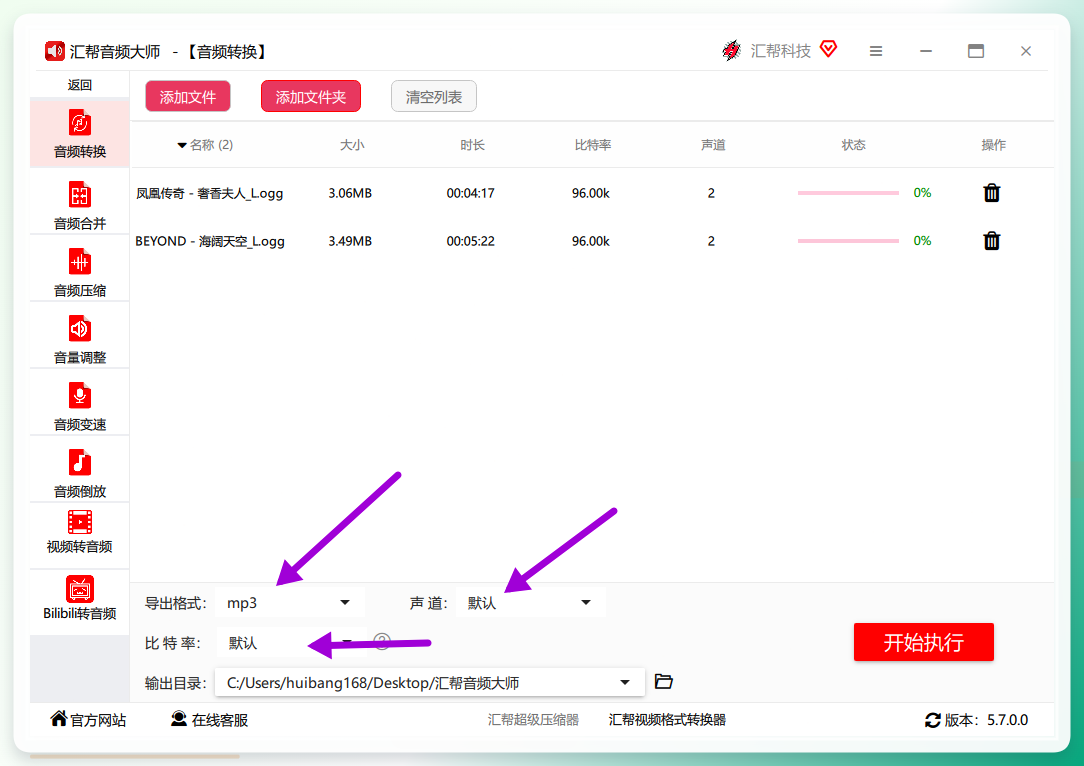Click the 添加文件夹 button
This screenshot has height=766, width=1084.
pos(310,97)
